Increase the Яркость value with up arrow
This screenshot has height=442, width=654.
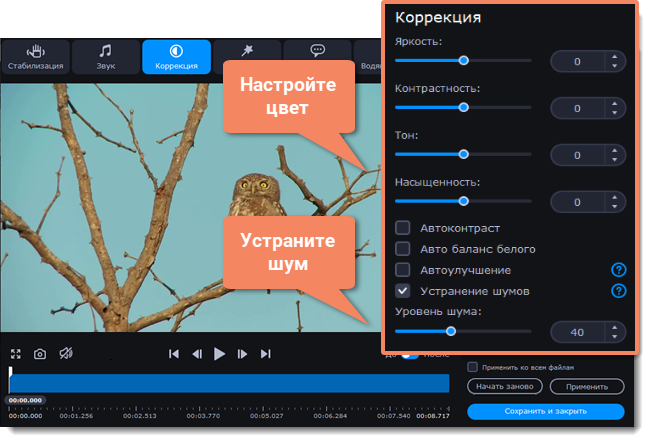point(613,56)
